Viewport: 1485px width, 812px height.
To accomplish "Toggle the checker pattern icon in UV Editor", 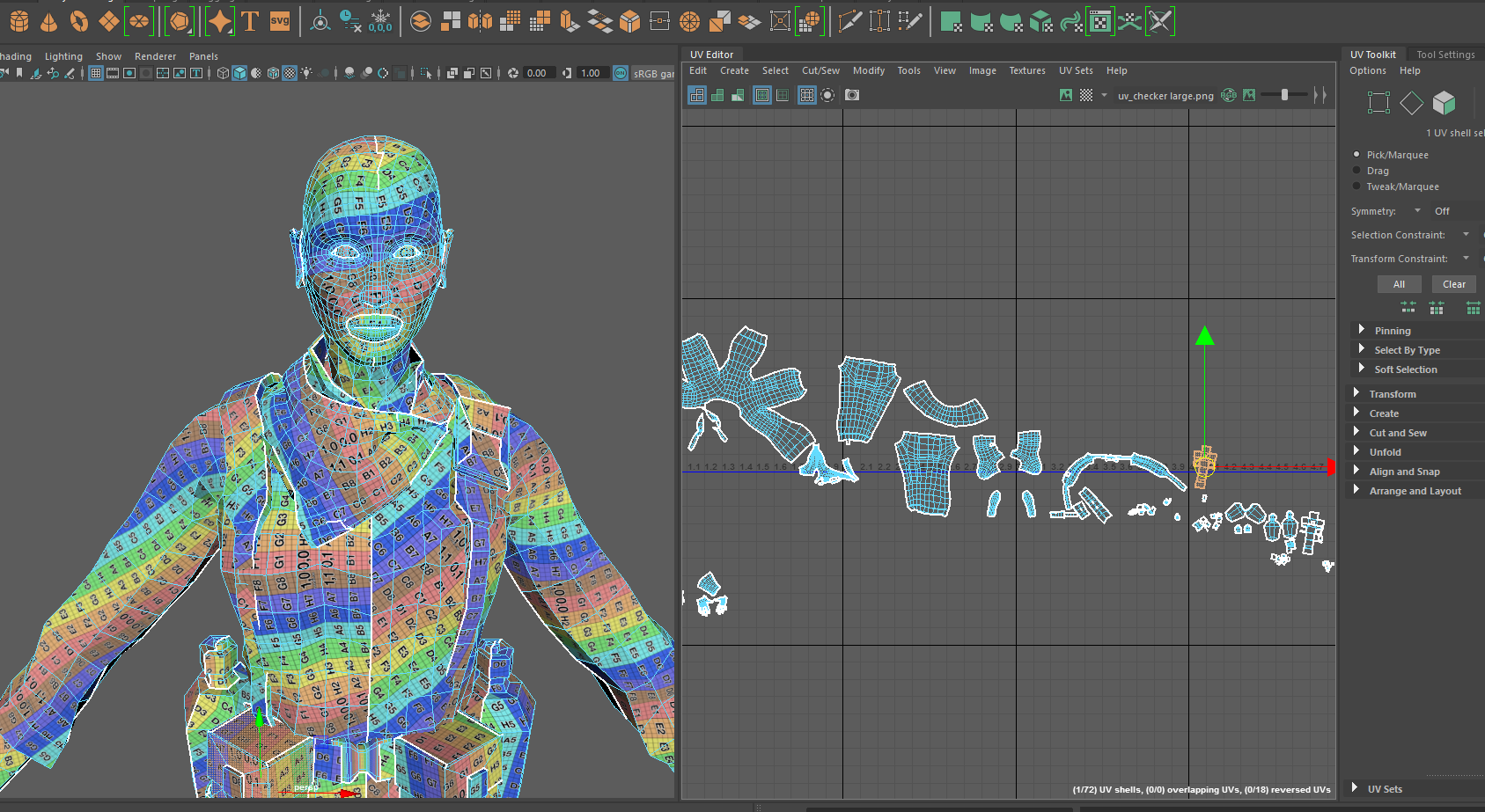I will [1086, 95].
